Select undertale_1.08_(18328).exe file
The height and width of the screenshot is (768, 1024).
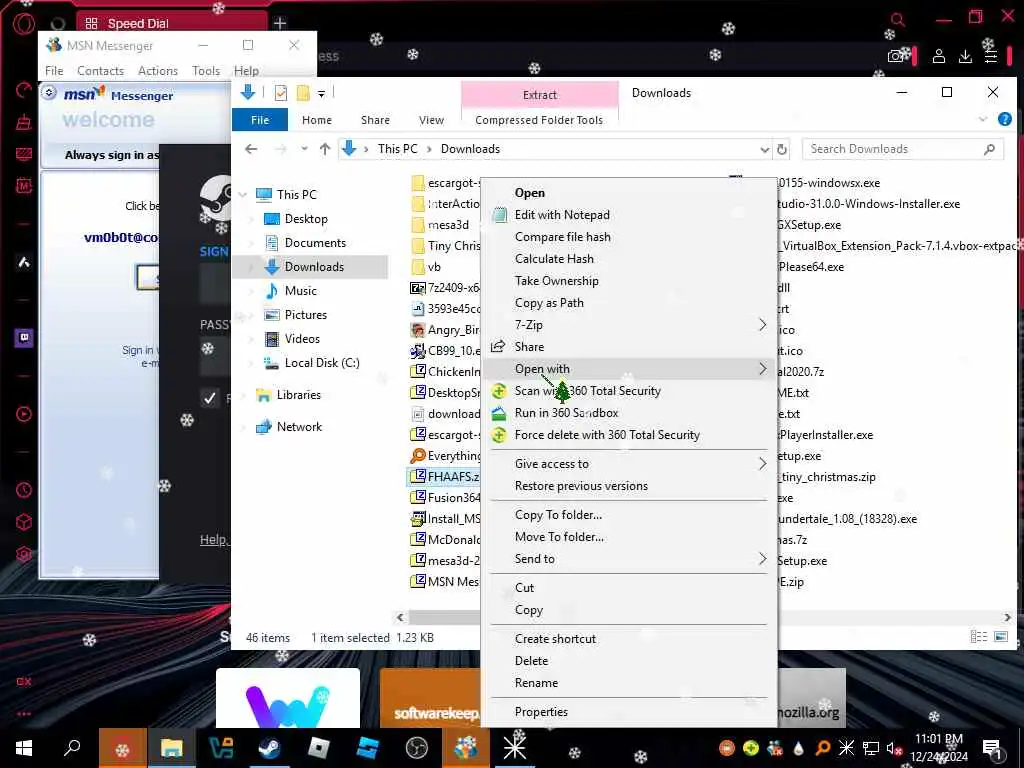pos(847,519)
